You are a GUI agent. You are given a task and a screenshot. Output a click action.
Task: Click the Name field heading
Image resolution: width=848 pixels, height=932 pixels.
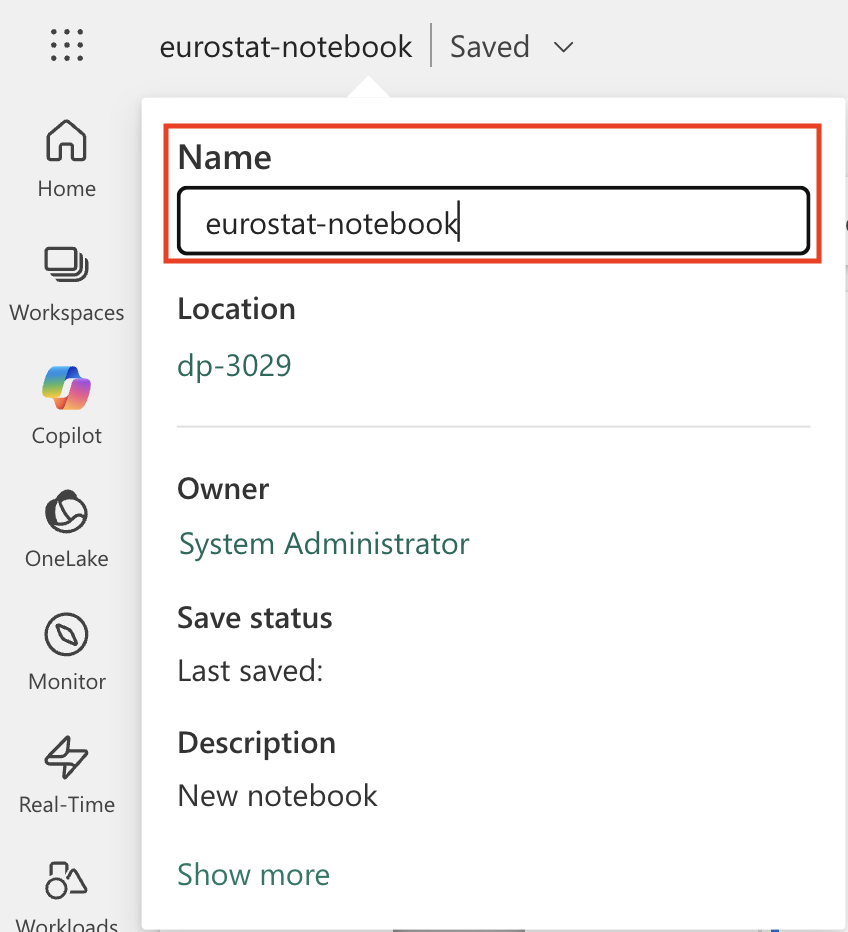point(224,158)
